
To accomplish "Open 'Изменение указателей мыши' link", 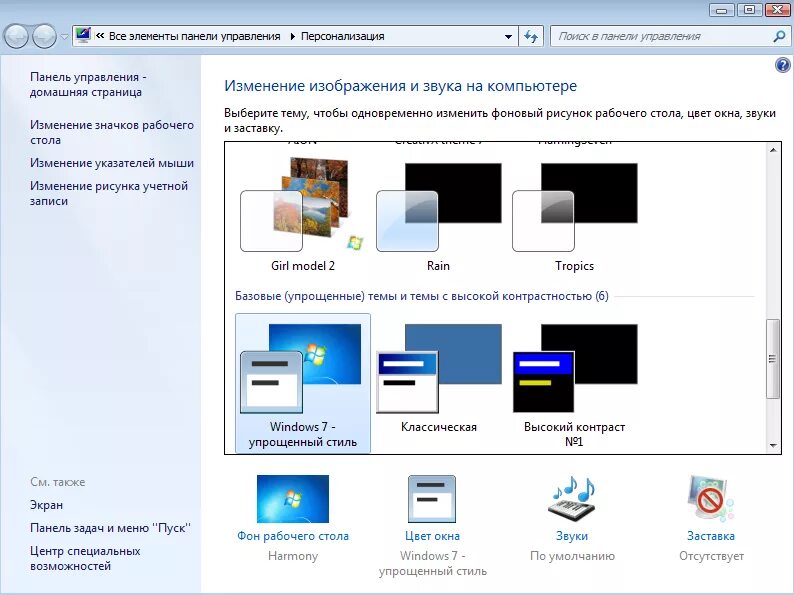I will (112, 163).
